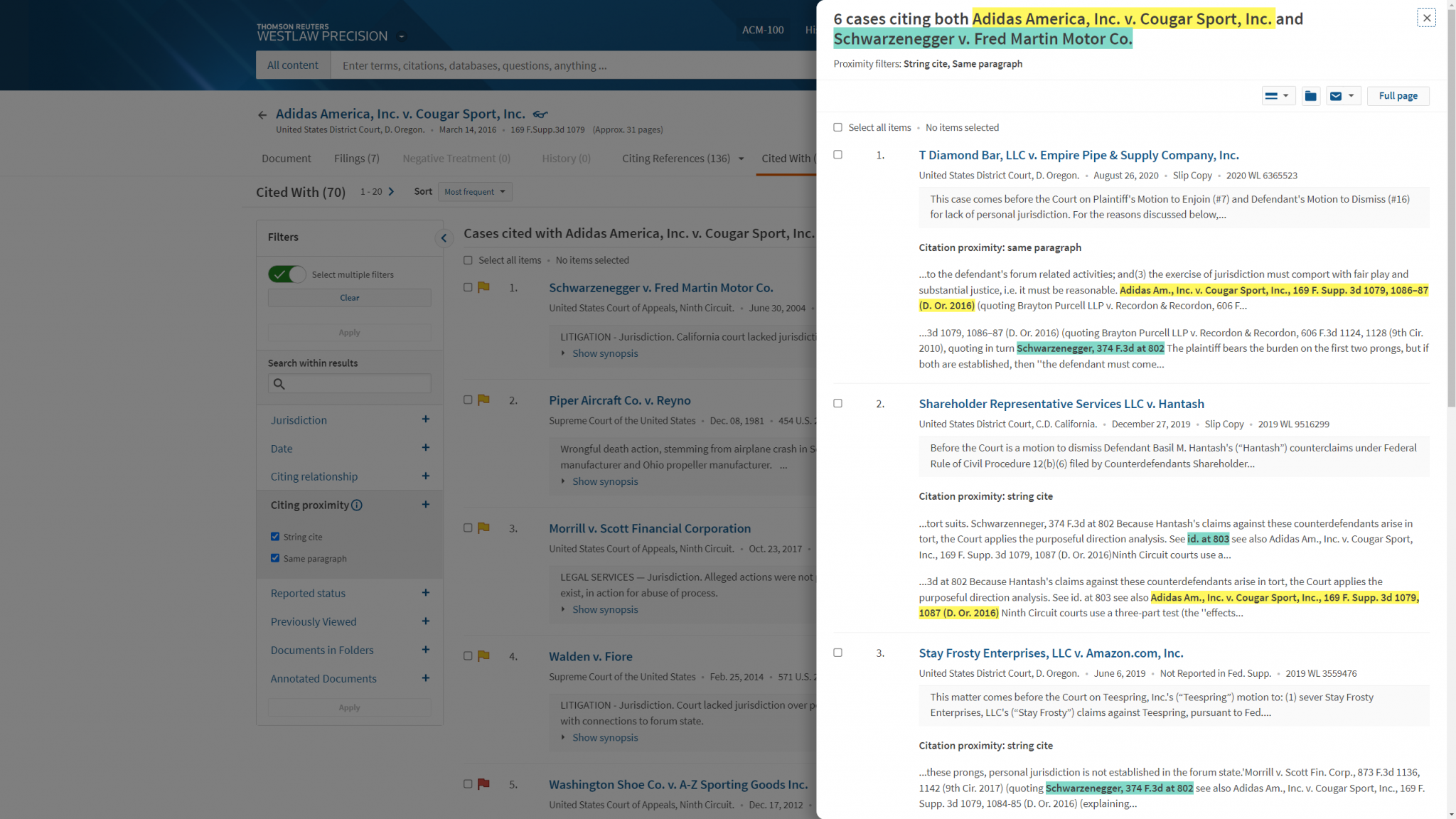
Task: Click the info icon beside Citing proximity
Action: 357,505
